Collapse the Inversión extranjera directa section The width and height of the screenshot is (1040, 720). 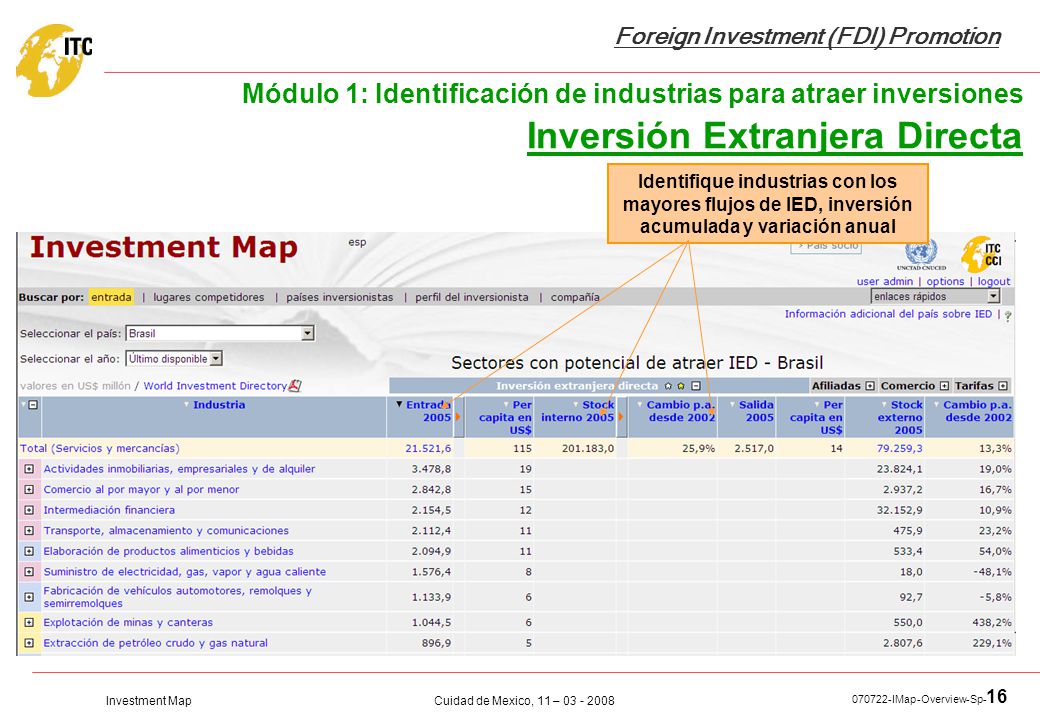pyautogui.click(x=696, y=386)
